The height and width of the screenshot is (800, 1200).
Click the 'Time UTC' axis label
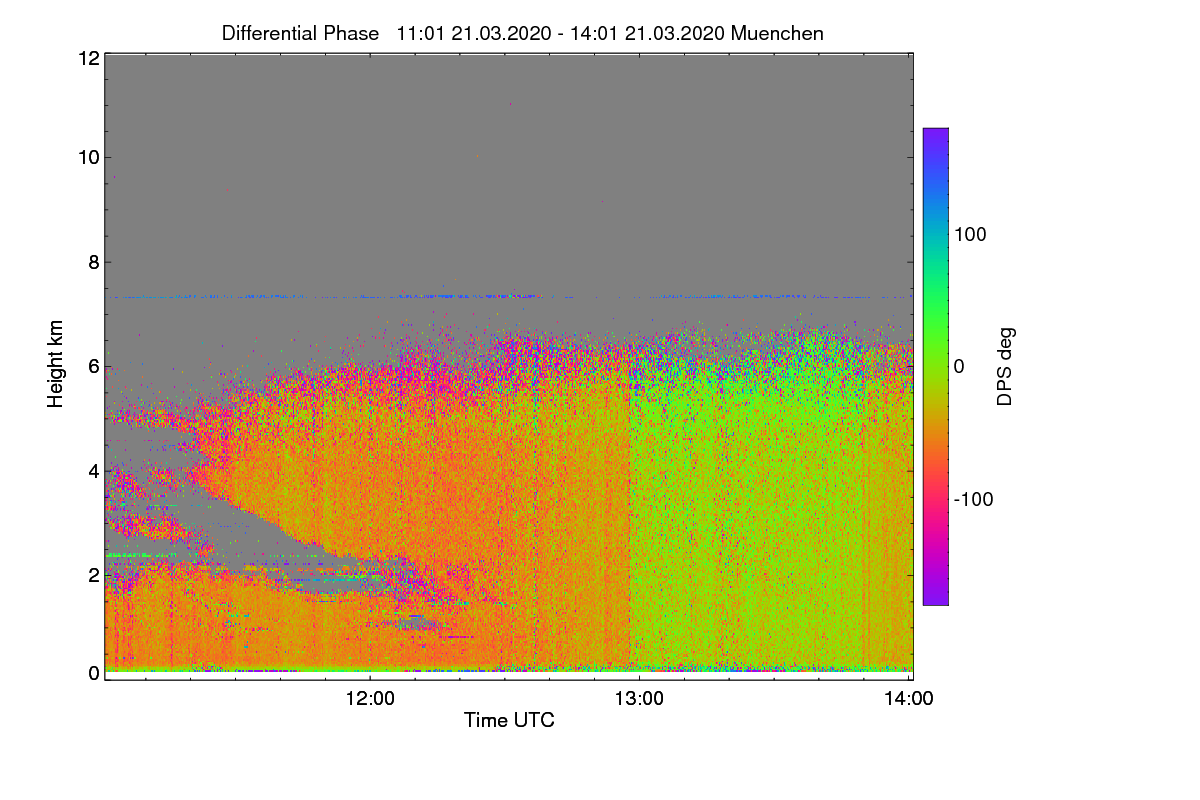point(509,720)
